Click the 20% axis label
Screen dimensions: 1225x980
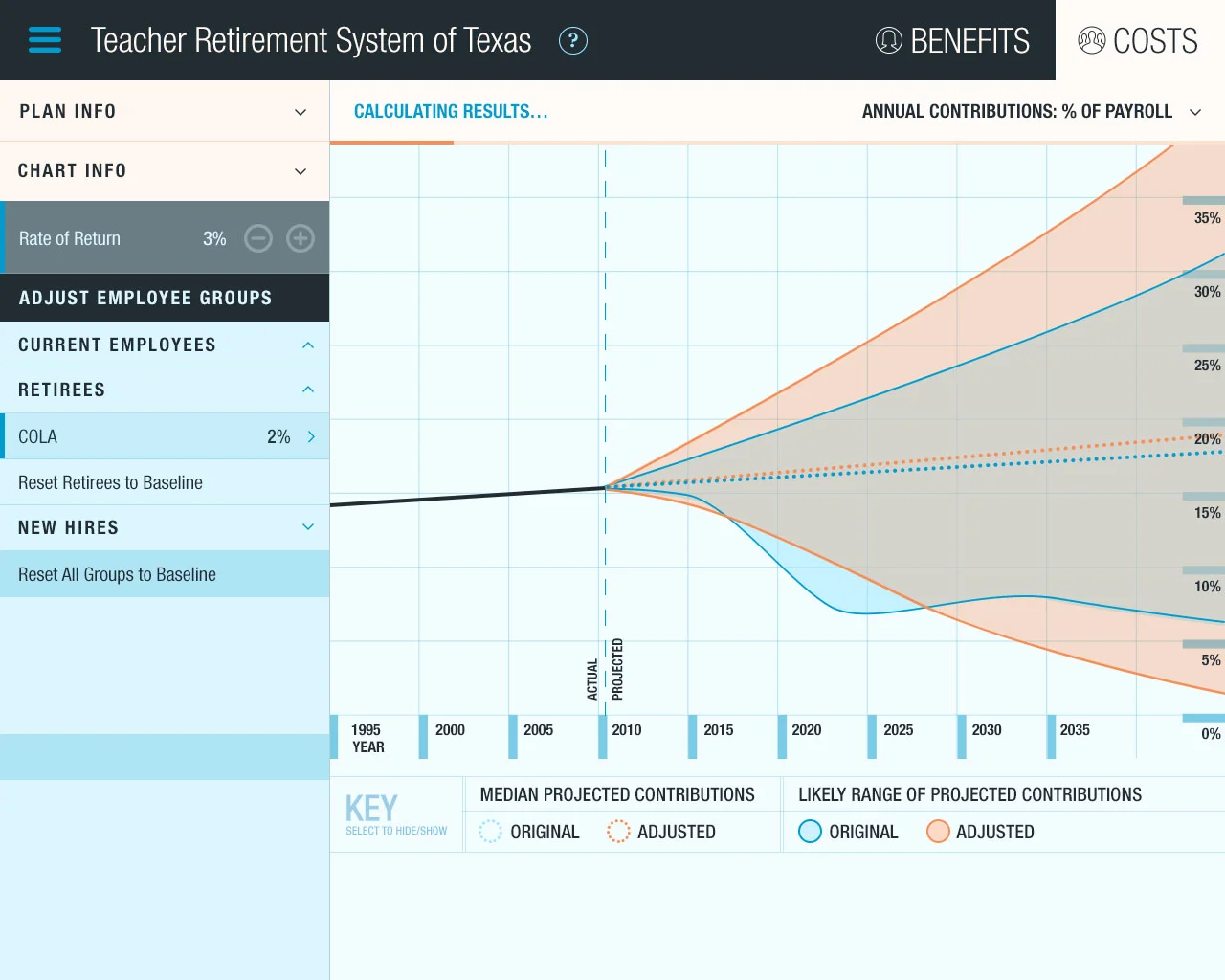point(1208,438)
